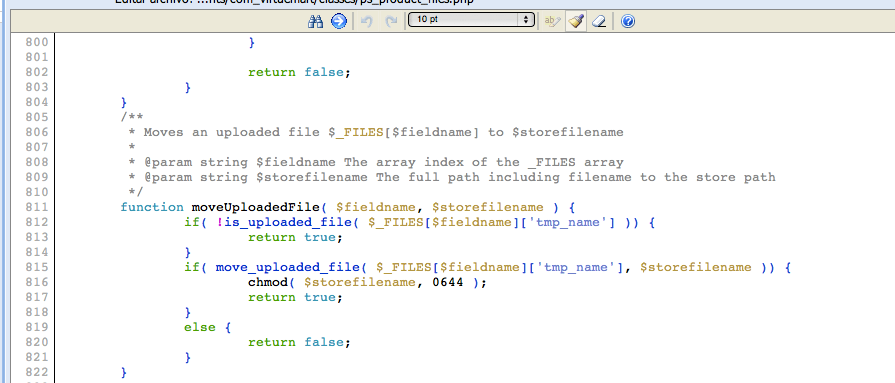Screen dimensions: 895x383
Task: Click 'return false;' on line 802
Action: point(298,72)
